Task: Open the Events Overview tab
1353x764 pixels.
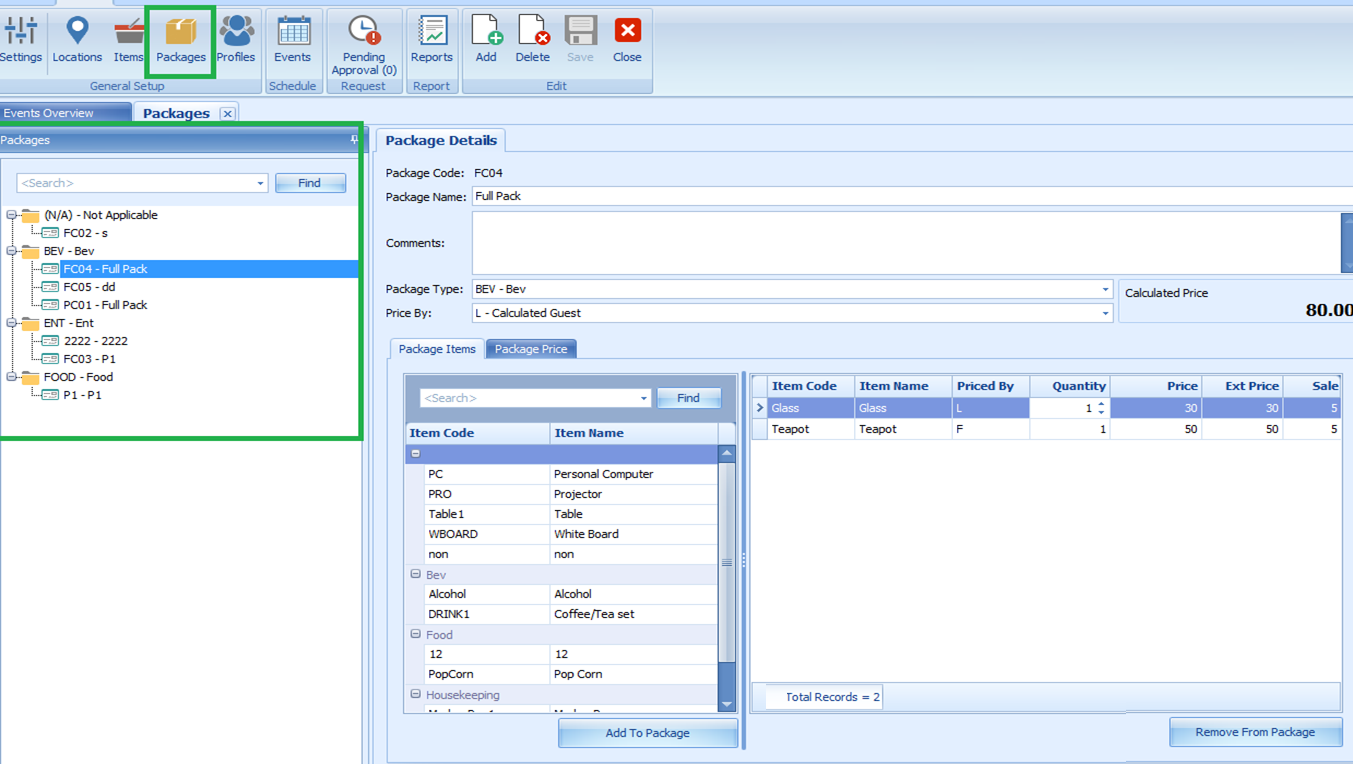Action: pos(60,113)
